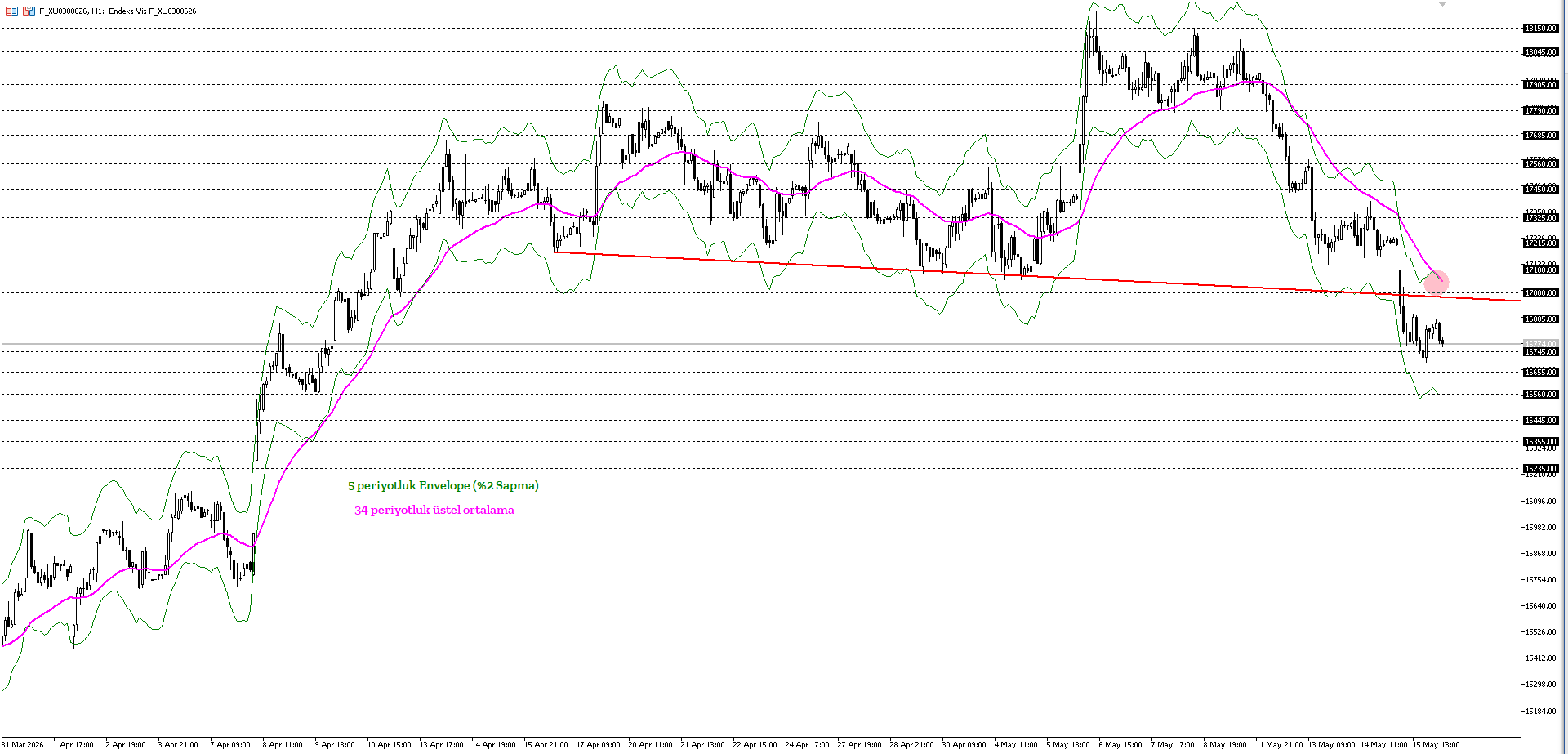
Task: Click the '31 Mar 2026' time axis label
Action: point(24,745)
